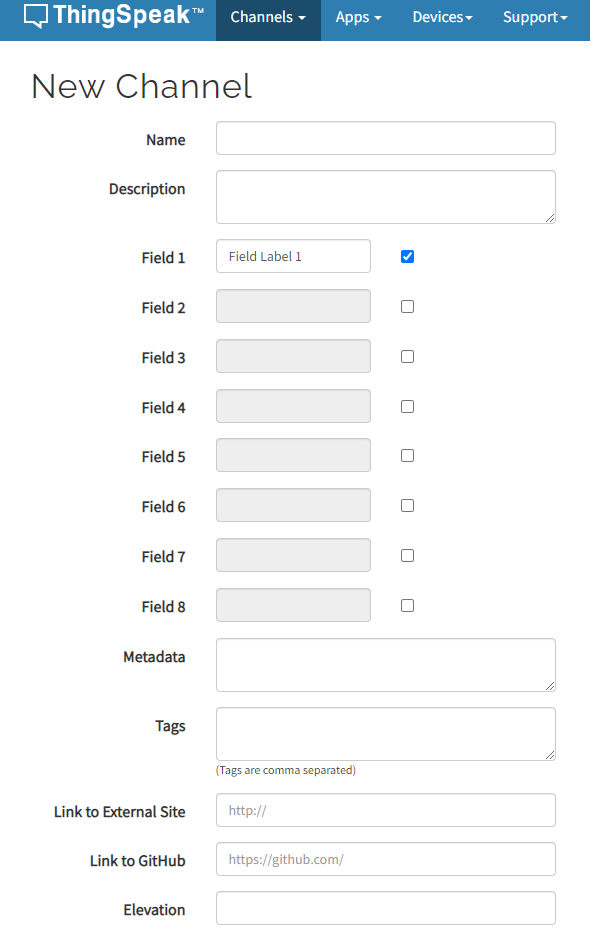The width and height of the screenshot is (609, 950).
Task: Click the ThingSpeak speech bubble logo
Action: pos(36,16)
